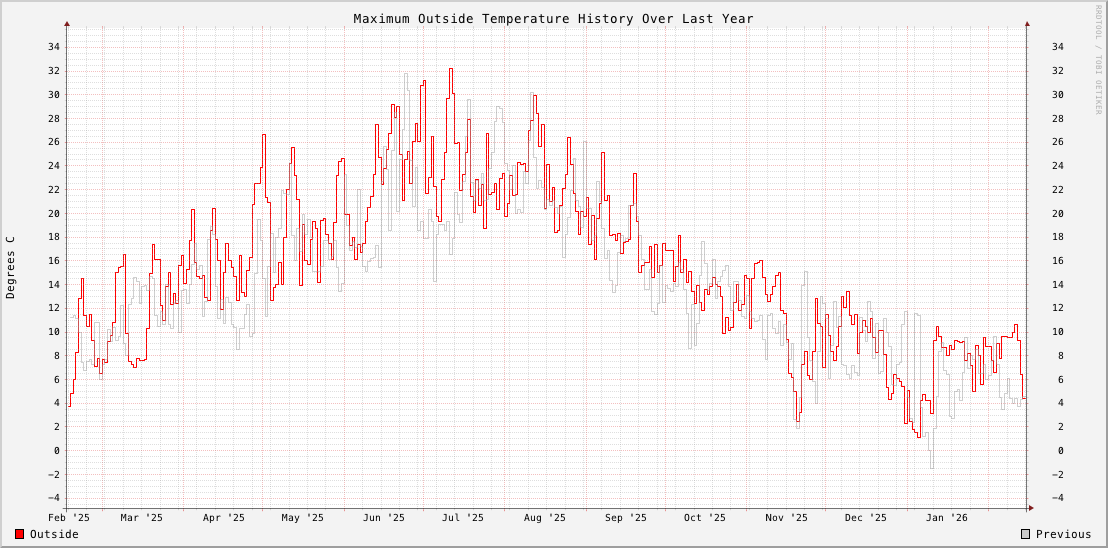This screenshot has height=548, width=1108.
Task: Pick the Jul '25 month label
Action: pyautogui.click(x=463, y=518)
